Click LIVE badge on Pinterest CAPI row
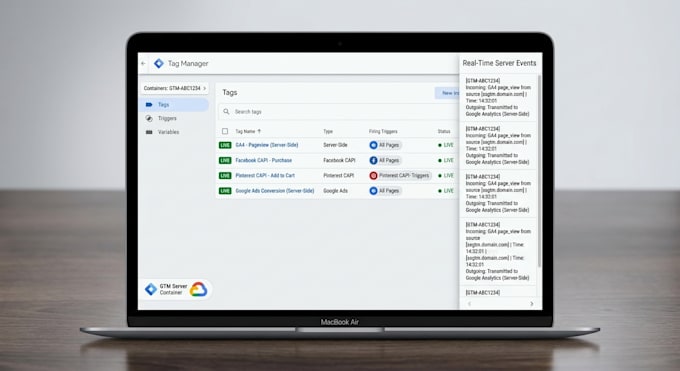The width and height of the screenshot is (680, 371). (x=225, y=175)
